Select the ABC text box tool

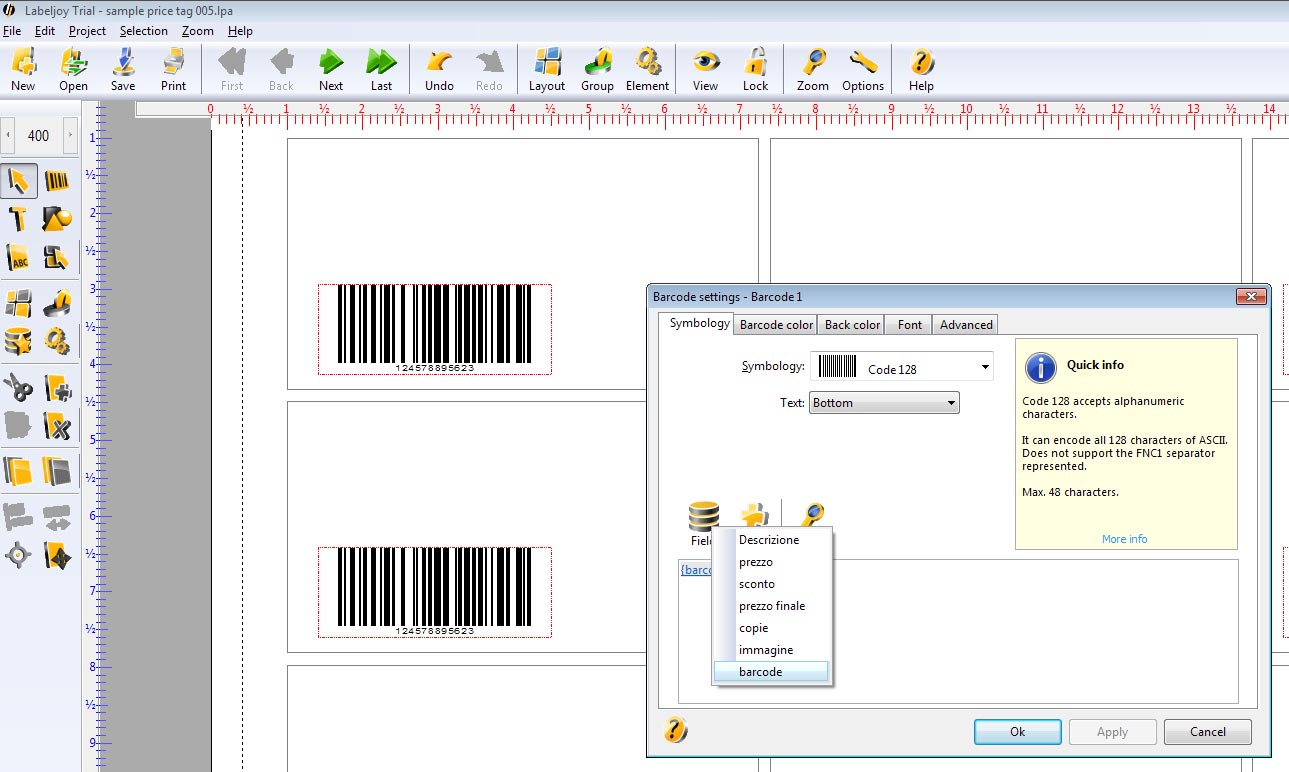coord(19,258)
